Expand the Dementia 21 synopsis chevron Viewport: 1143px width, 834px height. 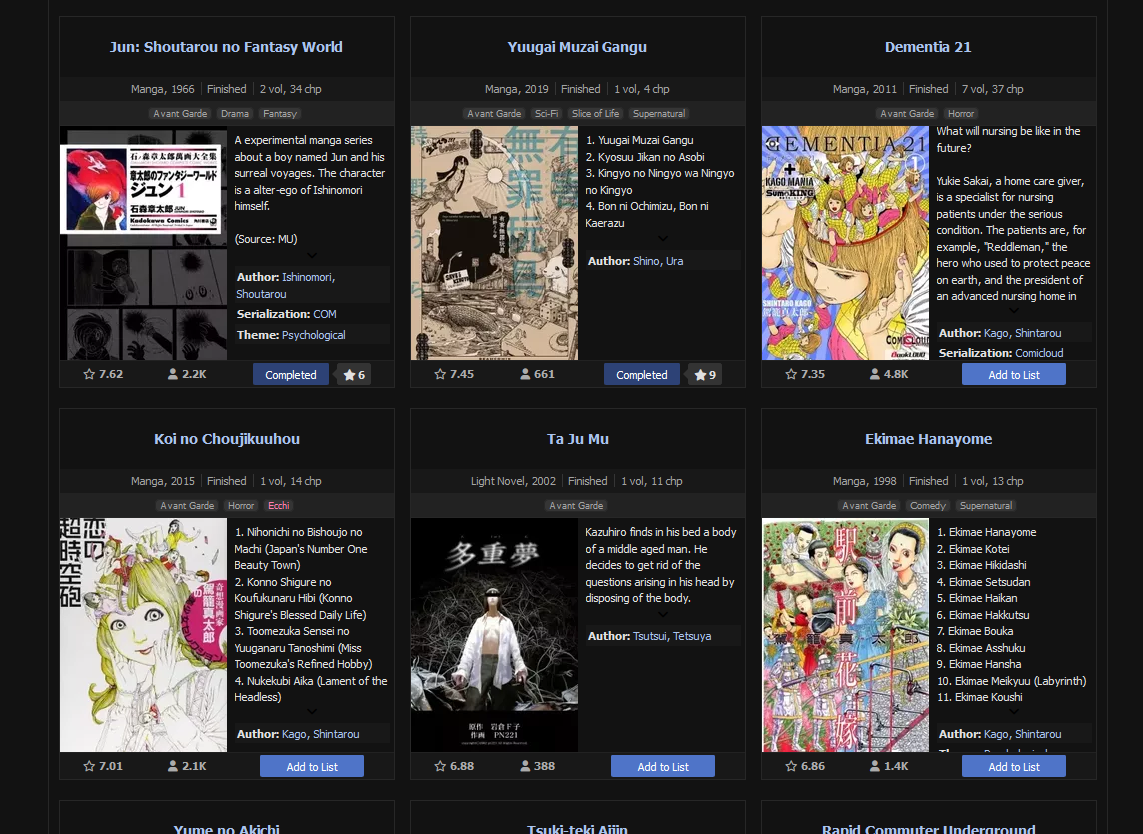pos(1013,311)
